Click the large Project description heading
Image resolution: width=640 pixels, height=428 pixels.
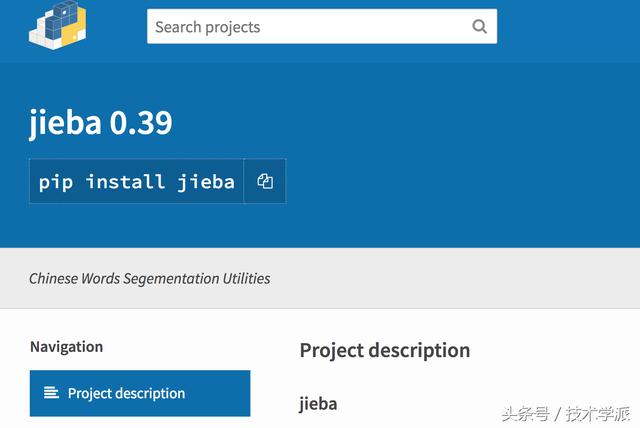pos(385,350)
